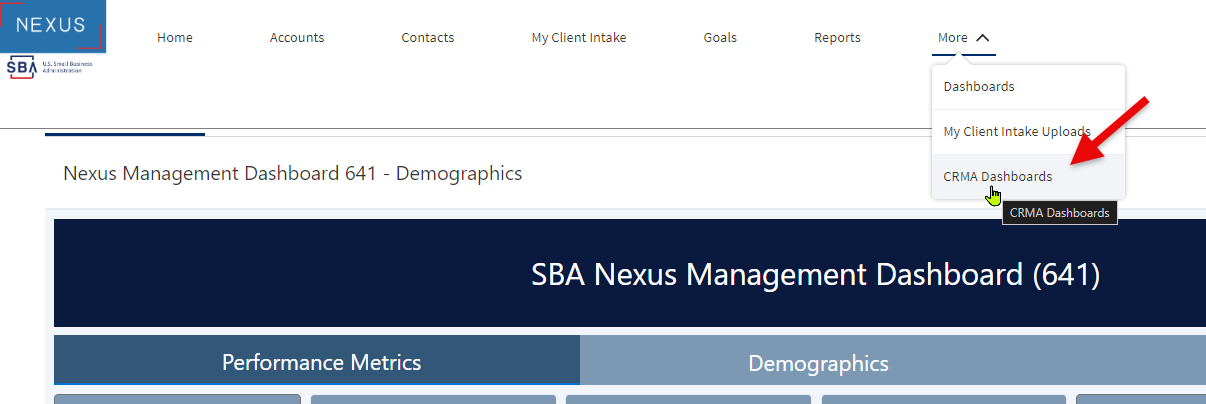1206x404 pixels.
Task: Open Reports from the navigation bar
Action: coord(837,38)
